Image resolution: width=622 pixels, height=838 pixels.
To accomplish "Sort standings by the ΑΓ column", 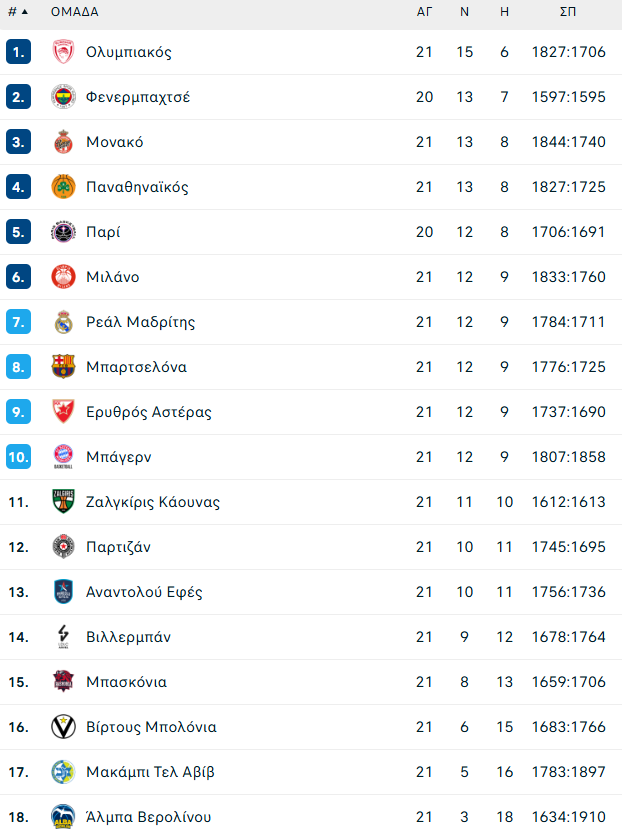I will click(x=424, y=12).
